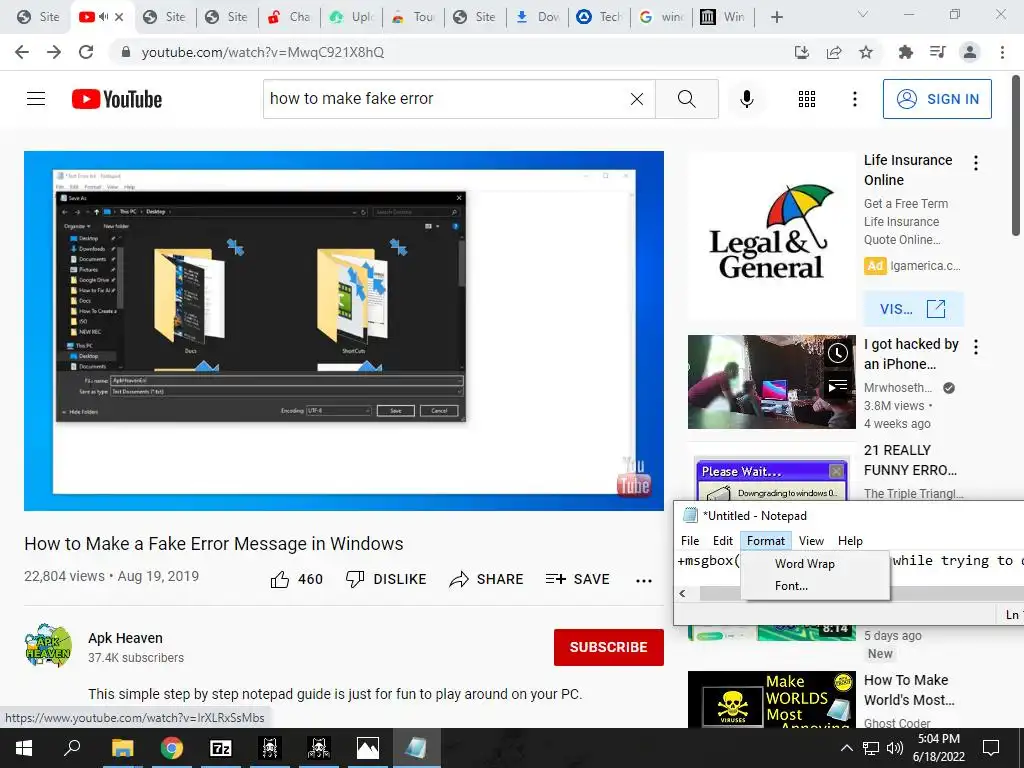Open the YouTube hamburger guide menu
The width and height of the screenshot is (1024, 768).
[x=36, y=99]
